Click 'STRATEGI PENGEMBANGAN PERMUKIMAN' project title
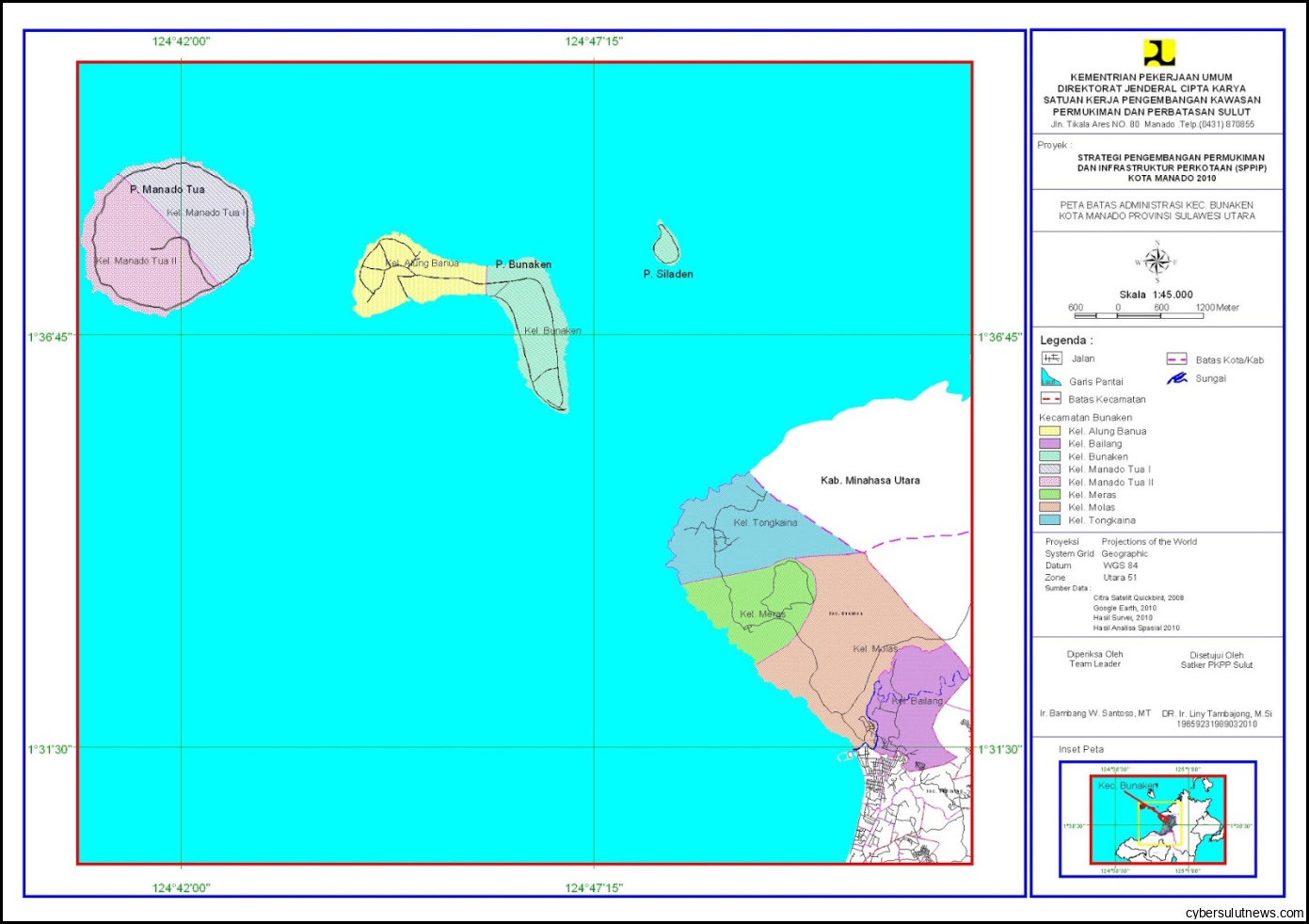 click(x=1171, y=158)
